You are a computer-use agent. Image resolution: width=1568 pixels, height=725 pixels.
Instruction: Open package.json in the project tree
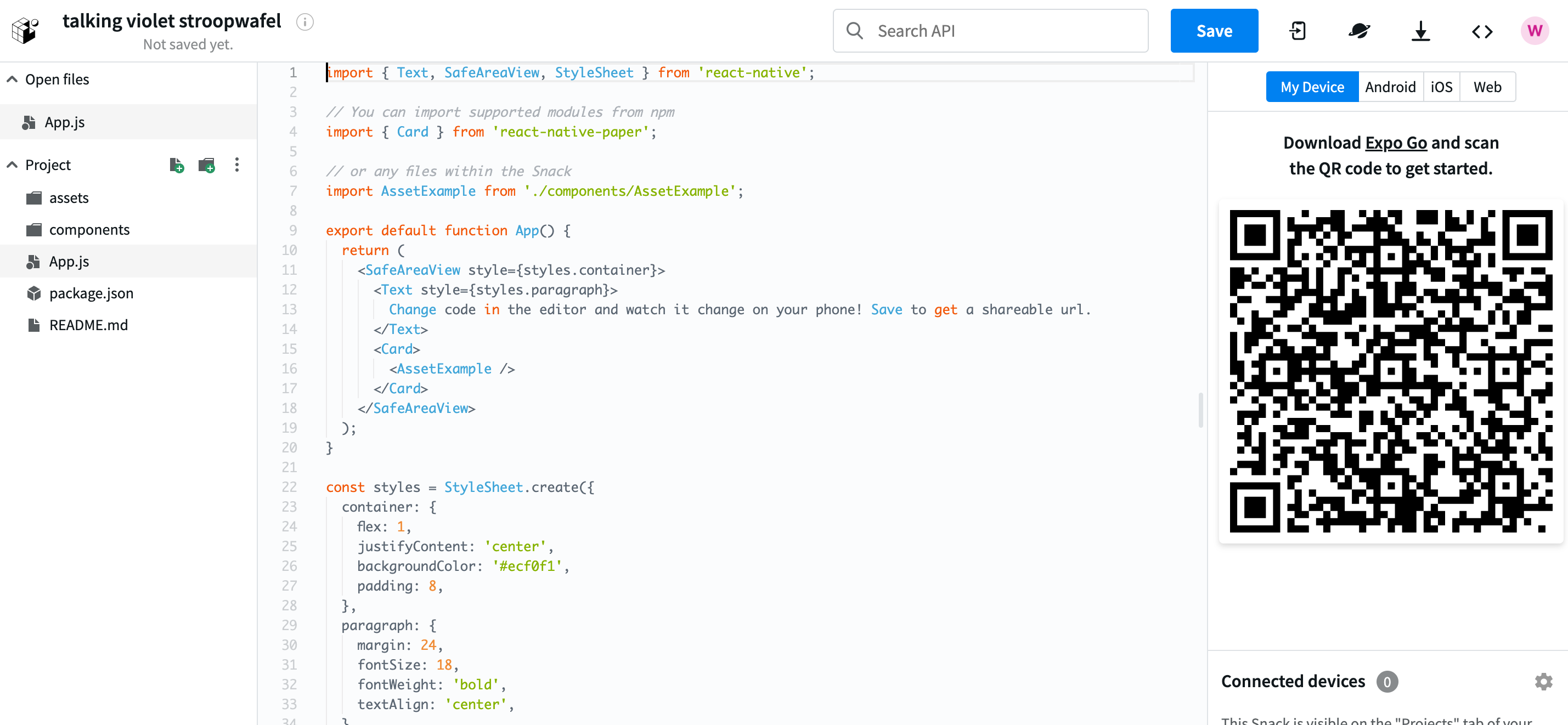coord(91,293)
